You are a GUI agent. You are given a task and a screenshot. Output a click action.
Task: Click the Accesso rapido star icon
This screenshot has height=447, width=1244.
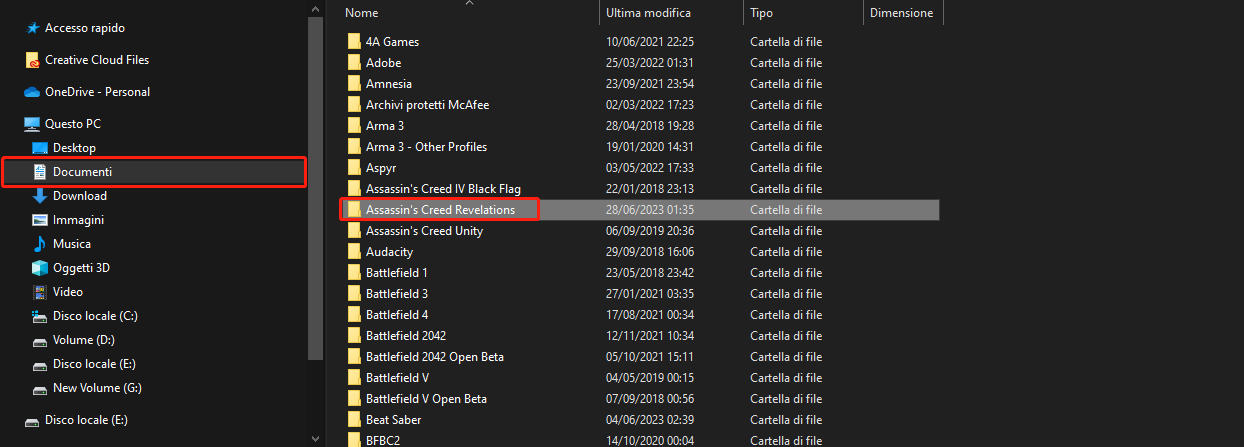pos(32,28)
